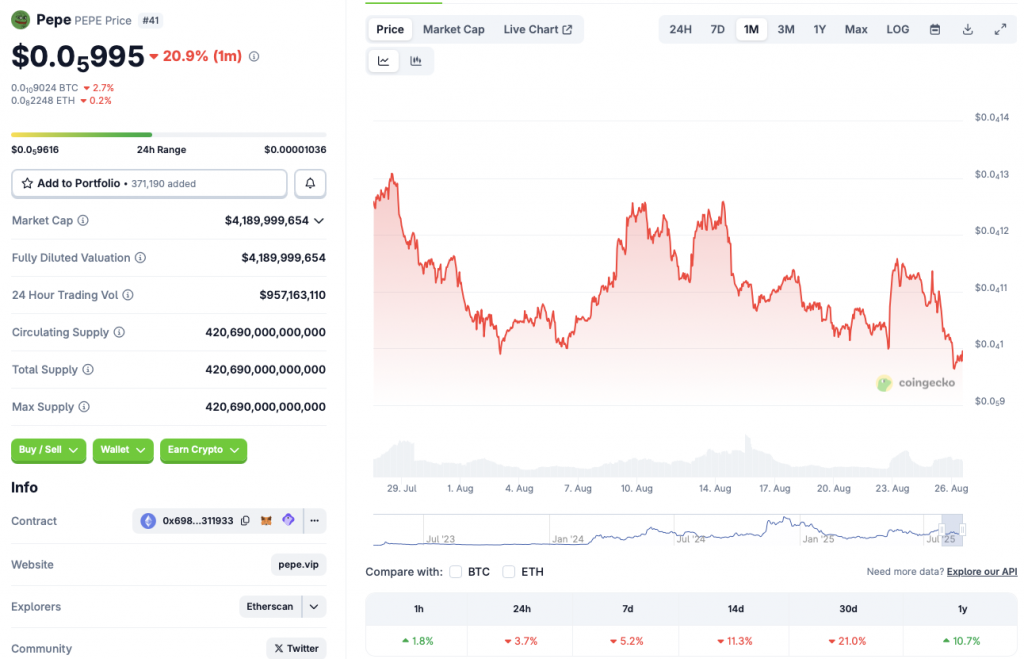This screenshot has width=1024, height=659.
Task: Click the 24h value 3.7%
Action: pos(520,641)
